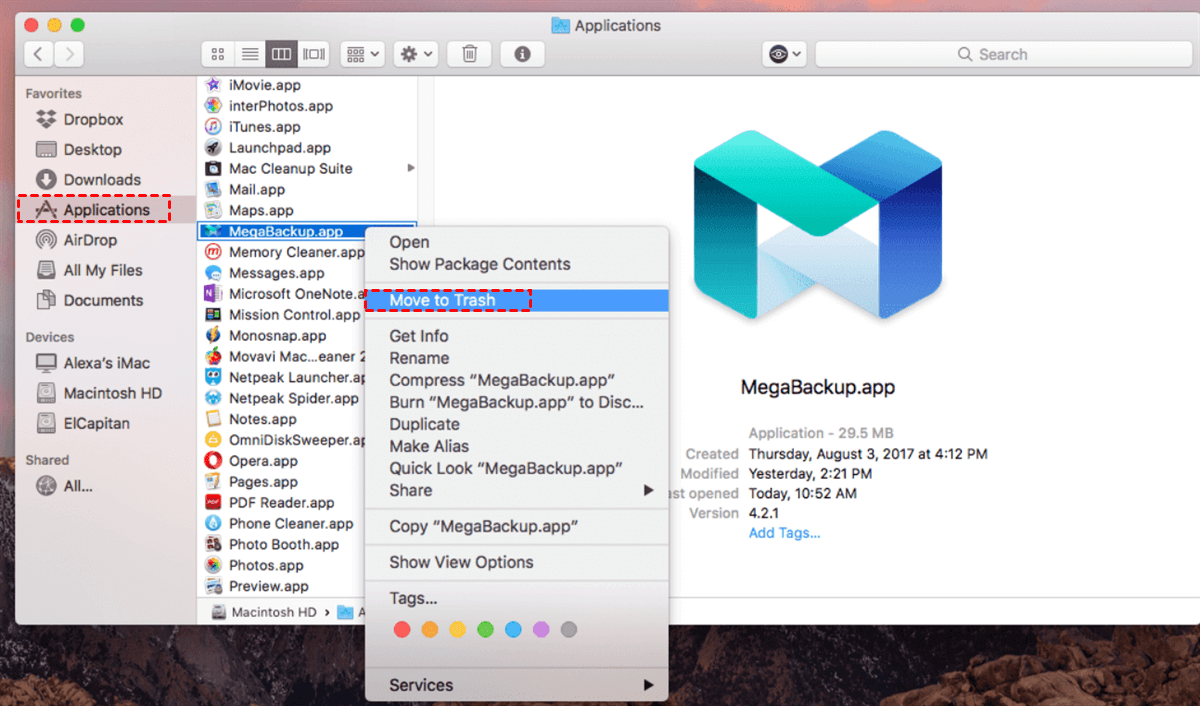Switch to cover flow view mode

click(x=314, y=54)
